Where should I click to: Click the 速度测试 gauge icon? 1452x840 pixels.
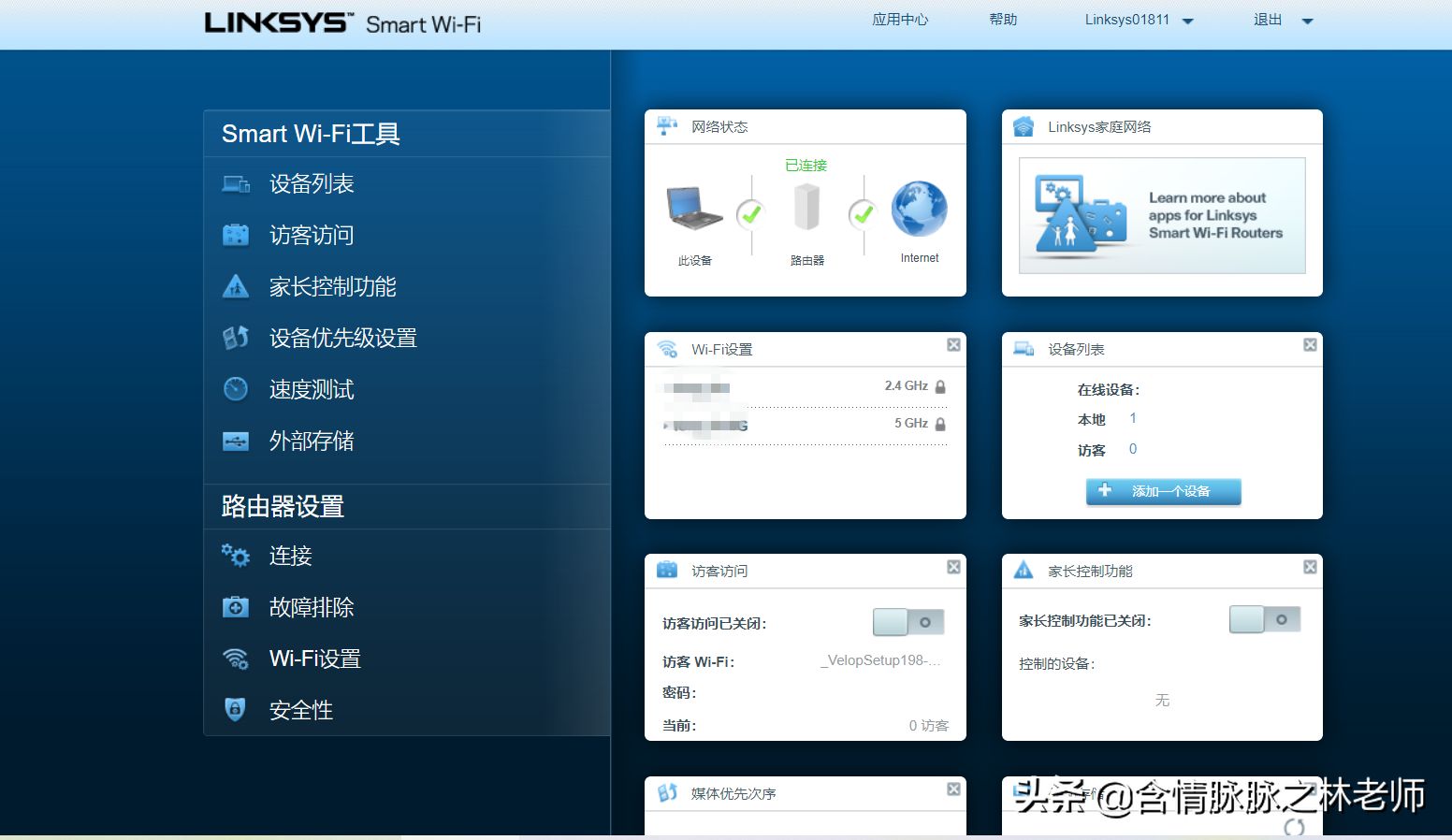coord(236,388)
